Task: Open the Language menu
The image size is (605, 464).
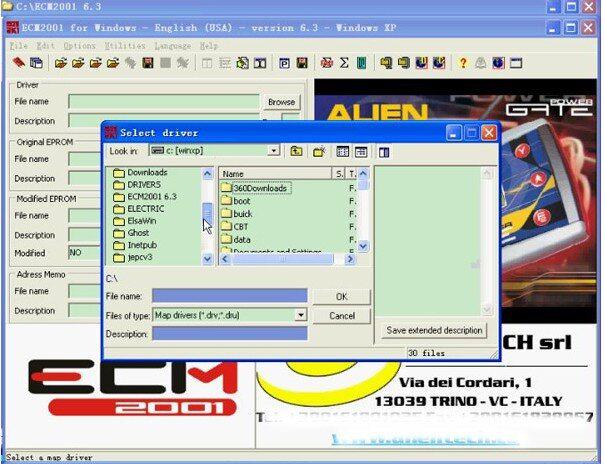Action: tap(172, 46)
